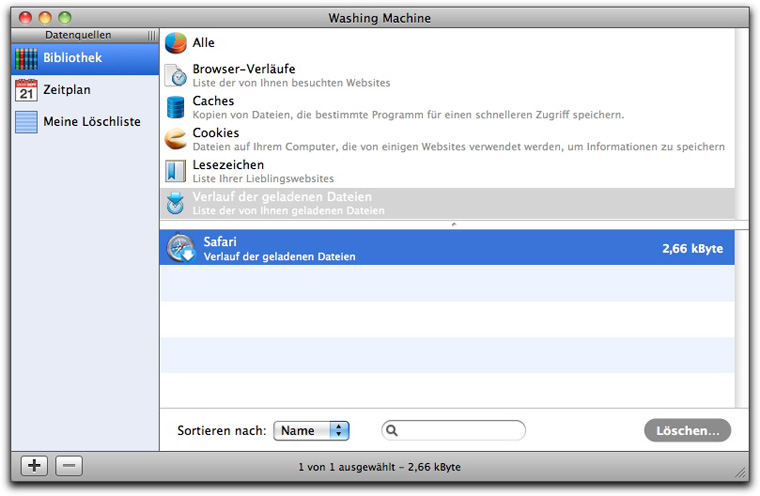
Task: Click the Lesezeichen bookmark icon
Action: (x=175, y=171)
